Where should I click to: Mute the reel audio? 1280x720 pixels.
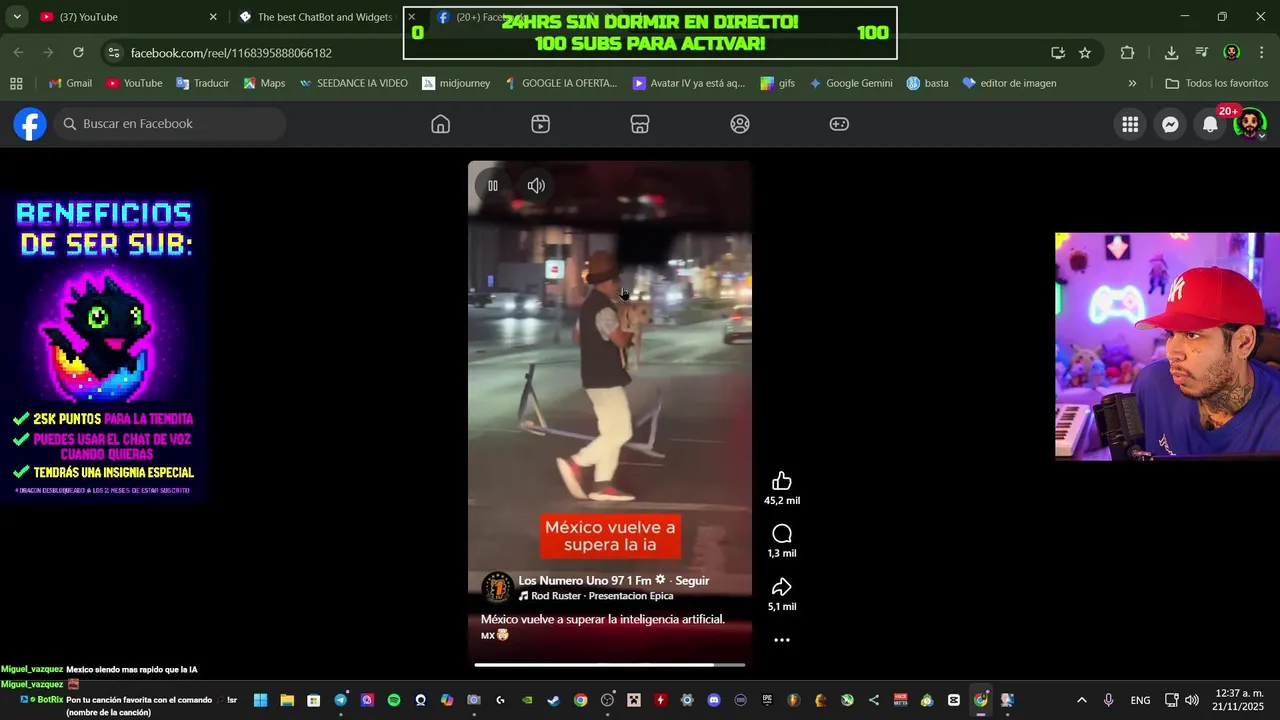pyautogui.click(x=536, y=185)
